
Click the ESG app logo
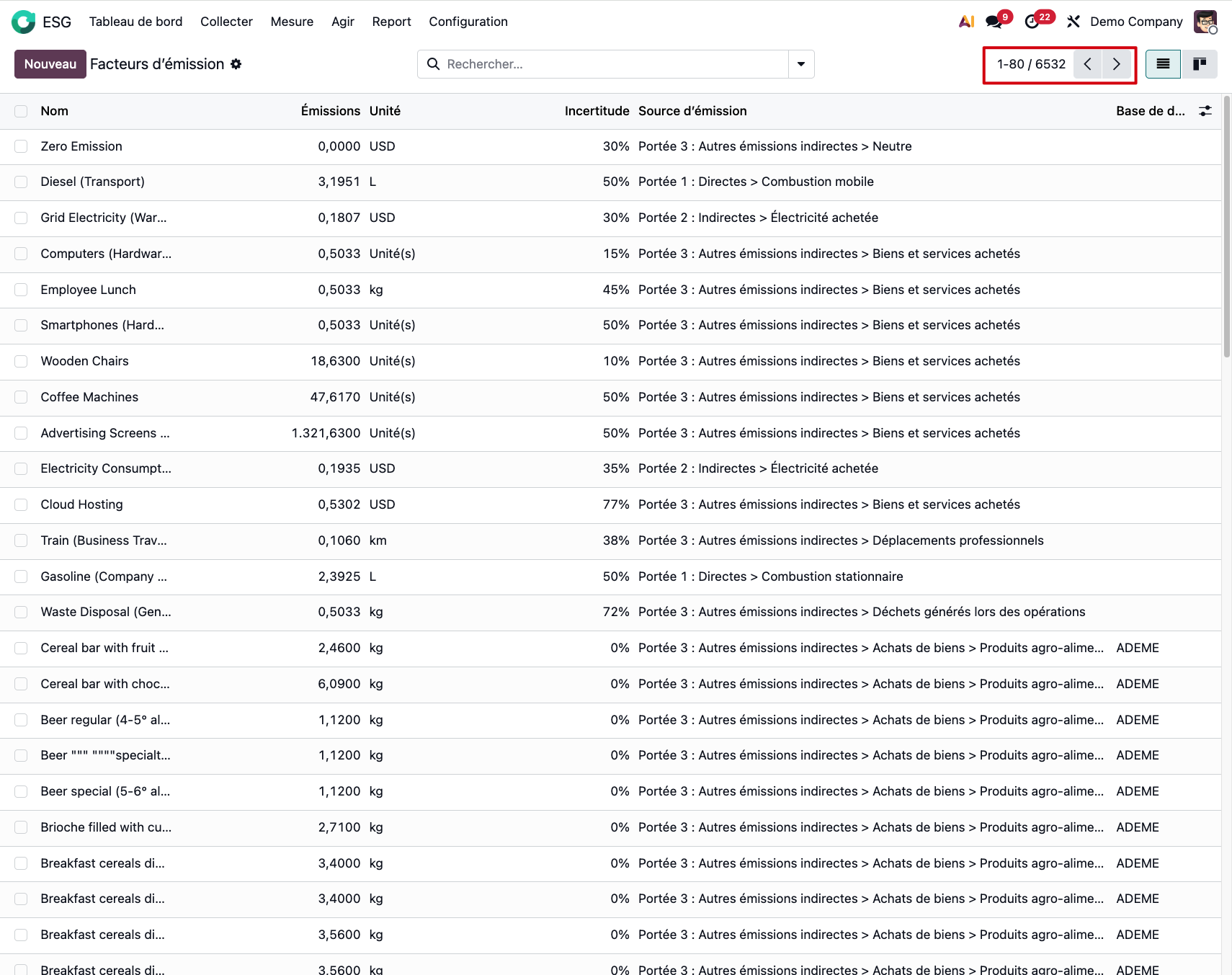(x=23, y=22)
